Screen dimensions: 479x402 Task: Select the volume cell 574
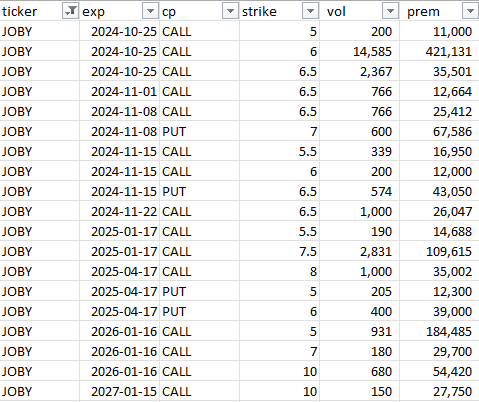point(359,191)
